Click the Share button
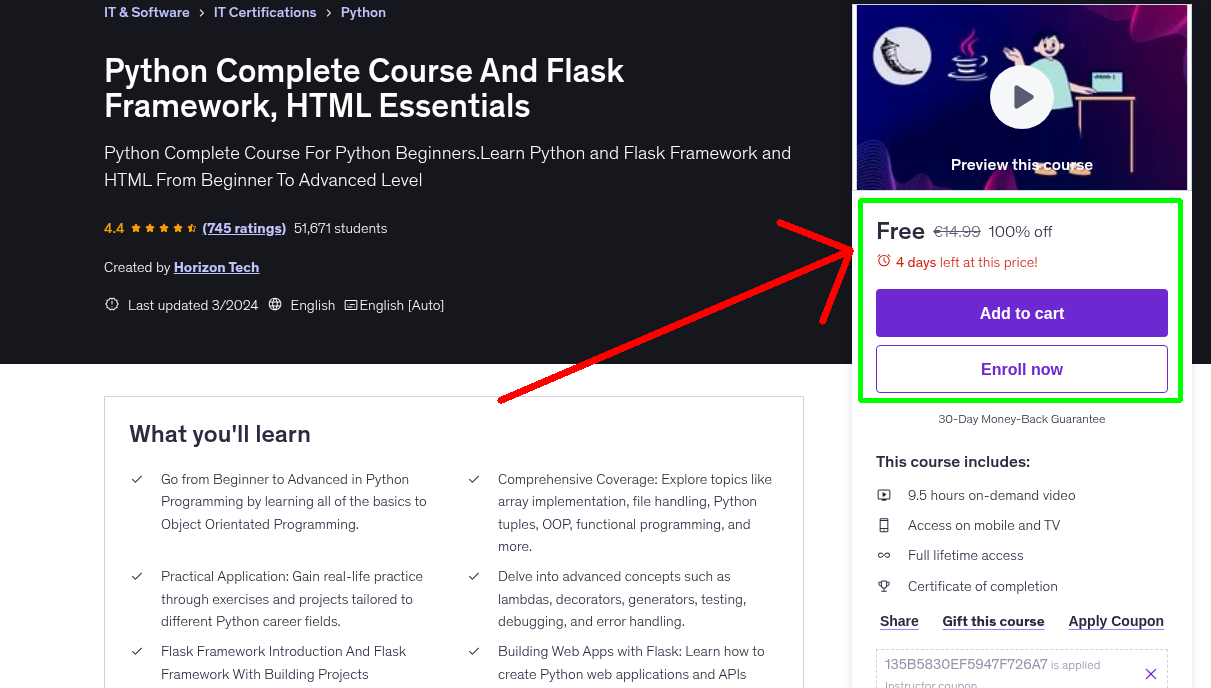The width and height of the screenshot is (1211, 688). 899,621
